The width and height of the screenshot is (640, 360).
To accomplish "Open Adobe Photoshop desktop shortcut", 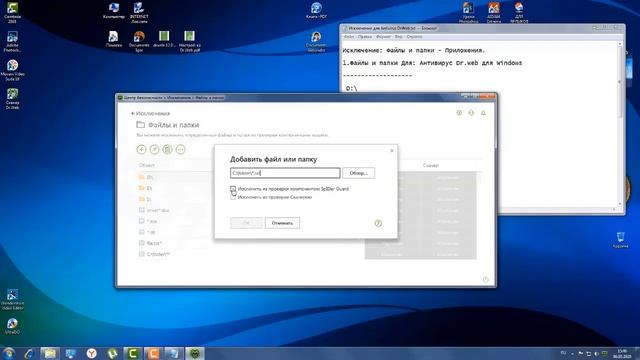I will (12, 42).
